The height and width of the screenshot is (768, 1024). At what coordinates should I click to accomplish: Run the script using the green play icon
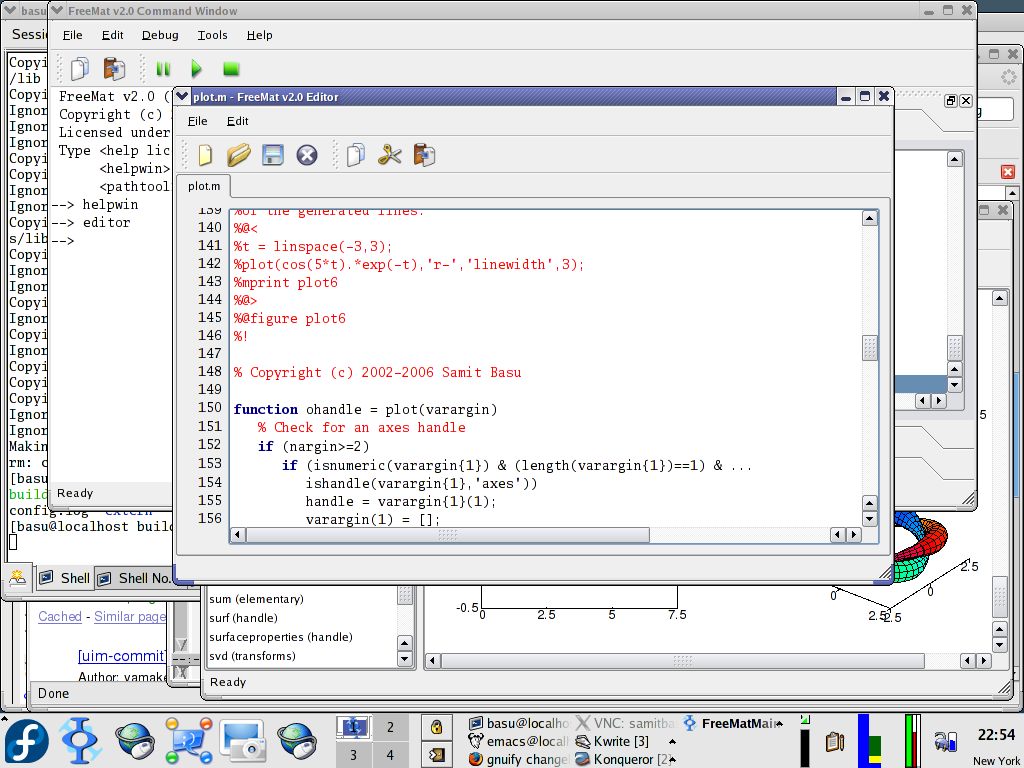click(196, 69)
